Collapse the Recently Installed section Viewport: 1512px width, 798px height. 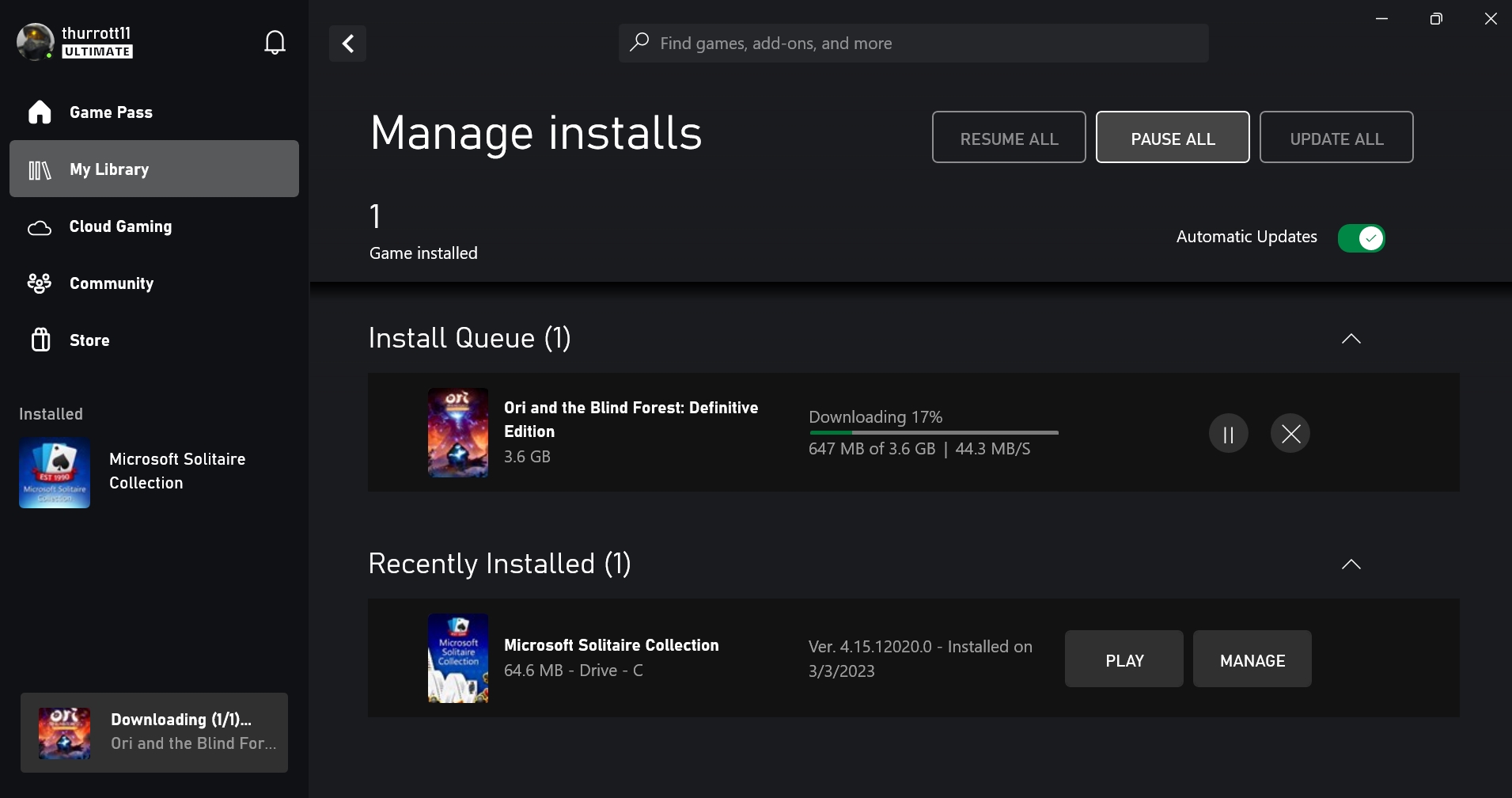(x=1351, y=564)
